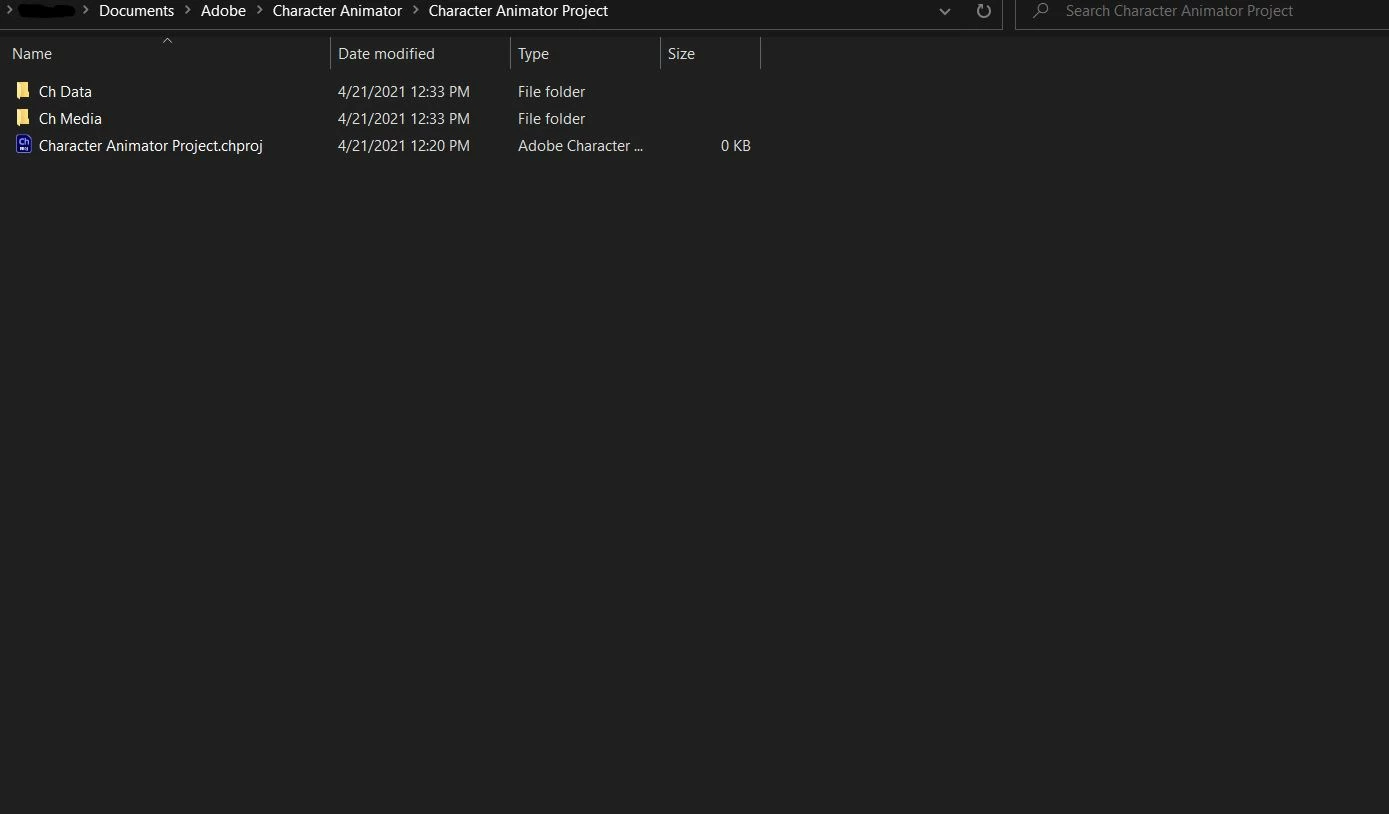Click Character Animator Project breadcrumb

click(x=518, y=11)
